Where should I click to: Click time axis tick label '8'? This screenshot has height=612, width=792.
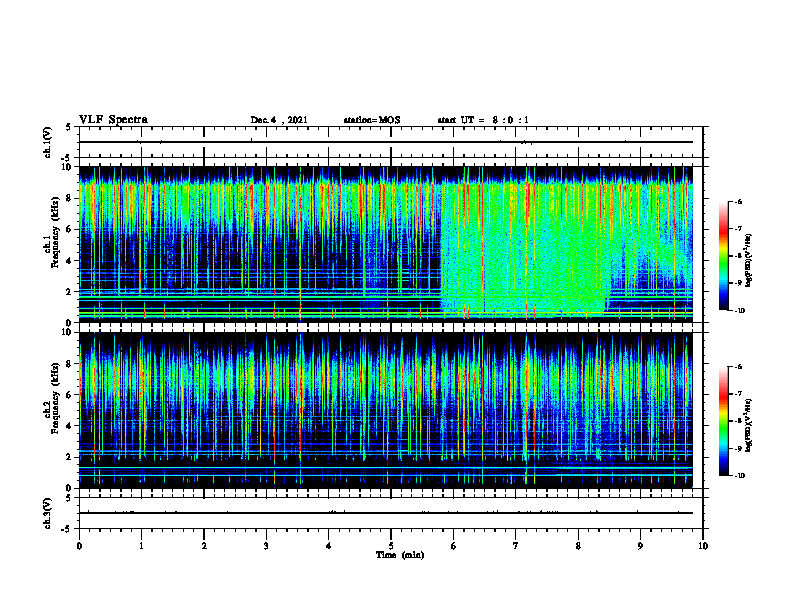pyautogui.click(x=578, y=546)
